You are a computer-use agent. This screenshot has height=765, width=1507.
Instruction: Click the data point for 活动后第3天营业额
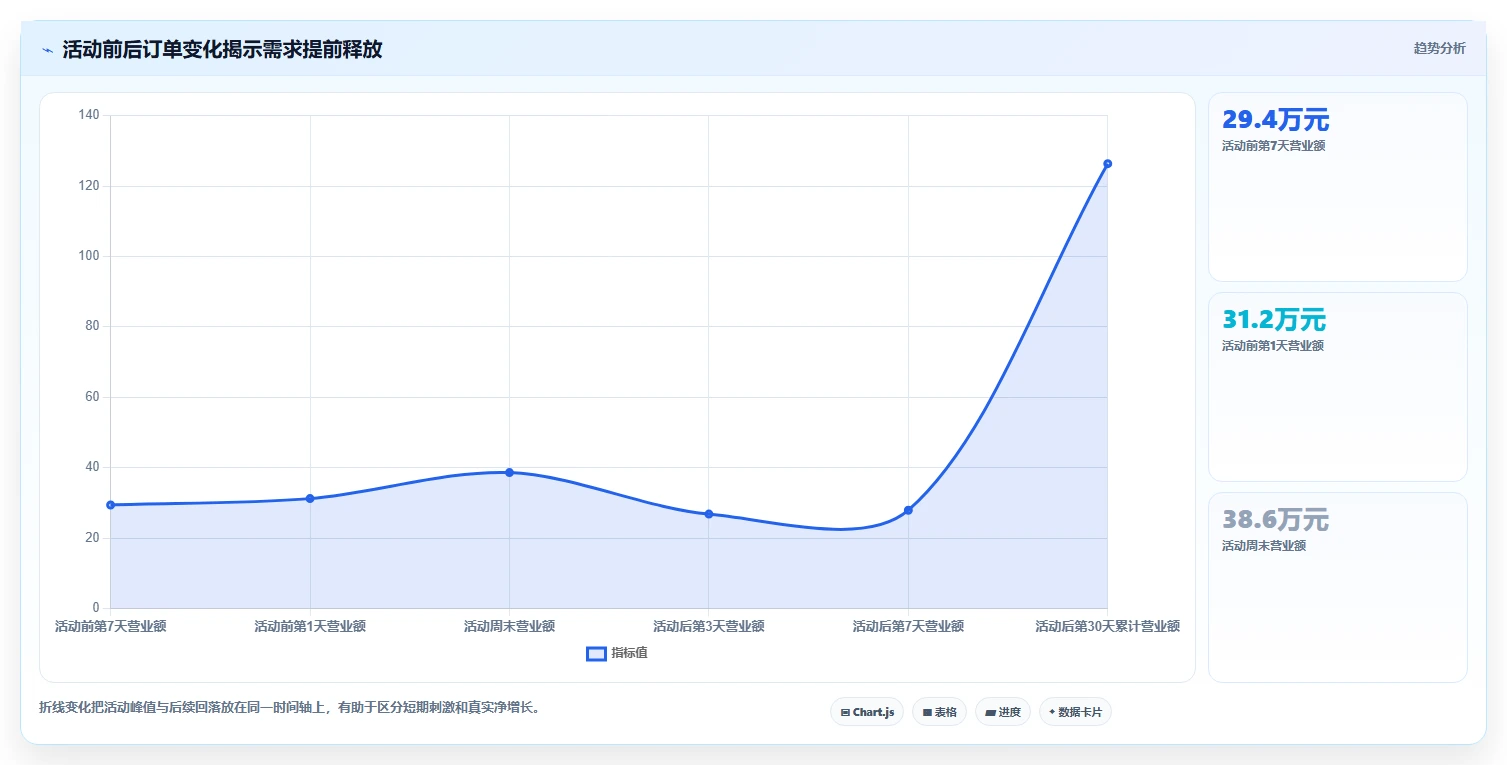click(709, 514)
